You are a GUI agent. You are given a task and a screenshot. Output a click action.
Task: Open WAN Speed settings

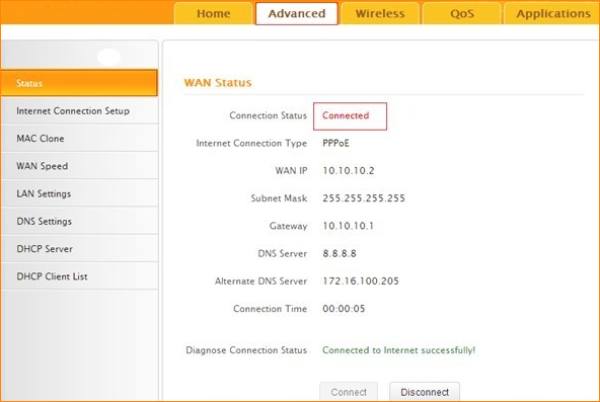(79, 166)
